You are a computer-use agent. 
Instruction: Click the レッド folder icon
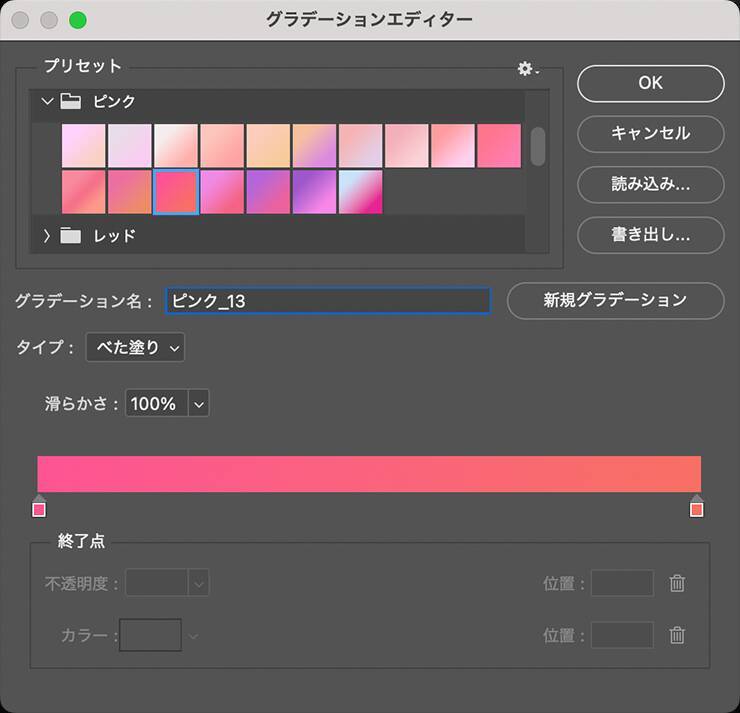[71, 236]
